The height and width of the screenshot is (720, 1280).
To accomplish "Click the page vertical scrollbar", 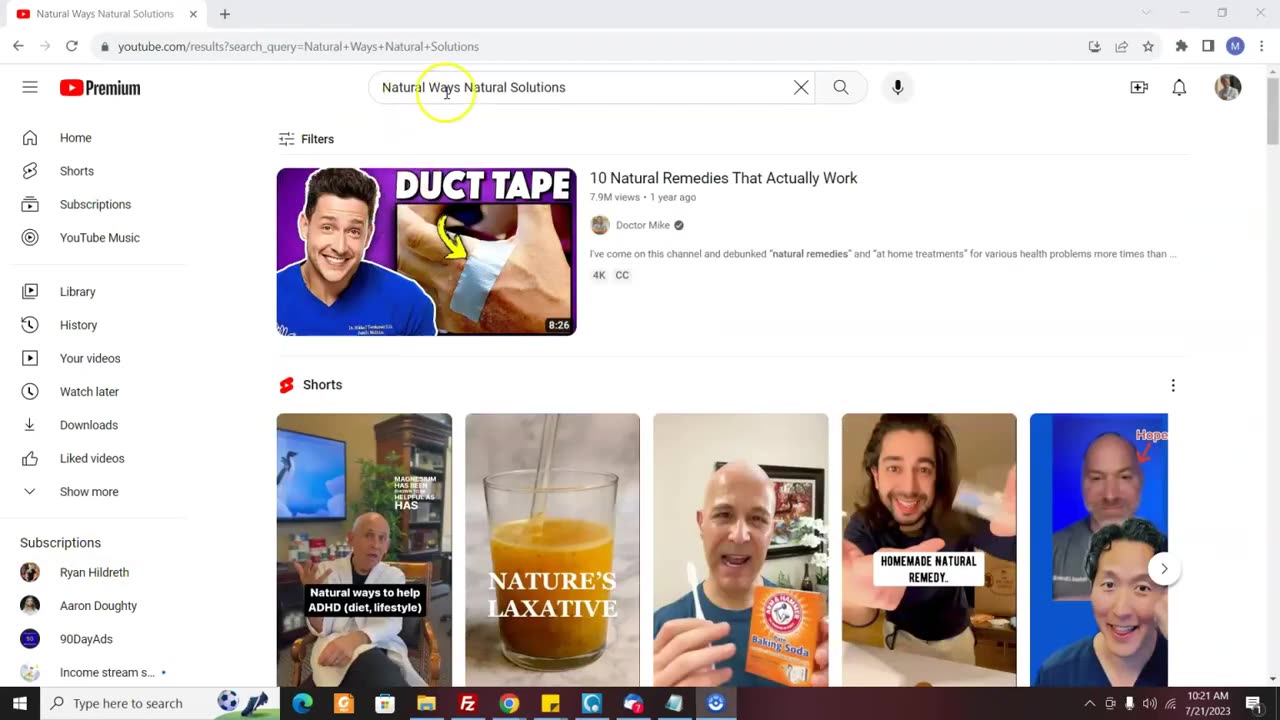I will (1272, 112).
